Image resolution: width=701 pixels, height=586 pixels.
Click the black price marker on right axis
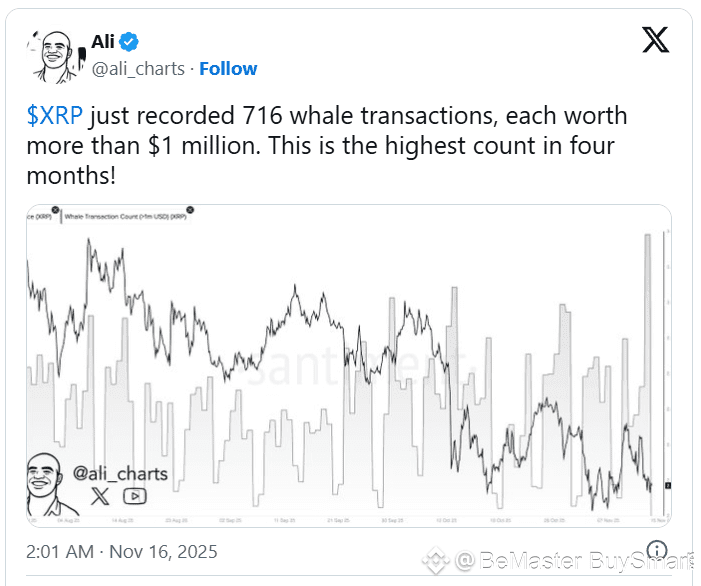668,486
